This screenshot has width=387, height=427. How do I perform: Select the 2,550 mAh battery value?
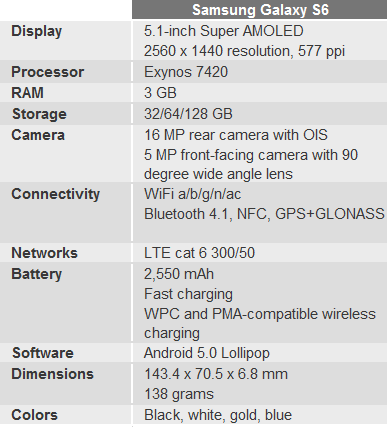[179, 274]
